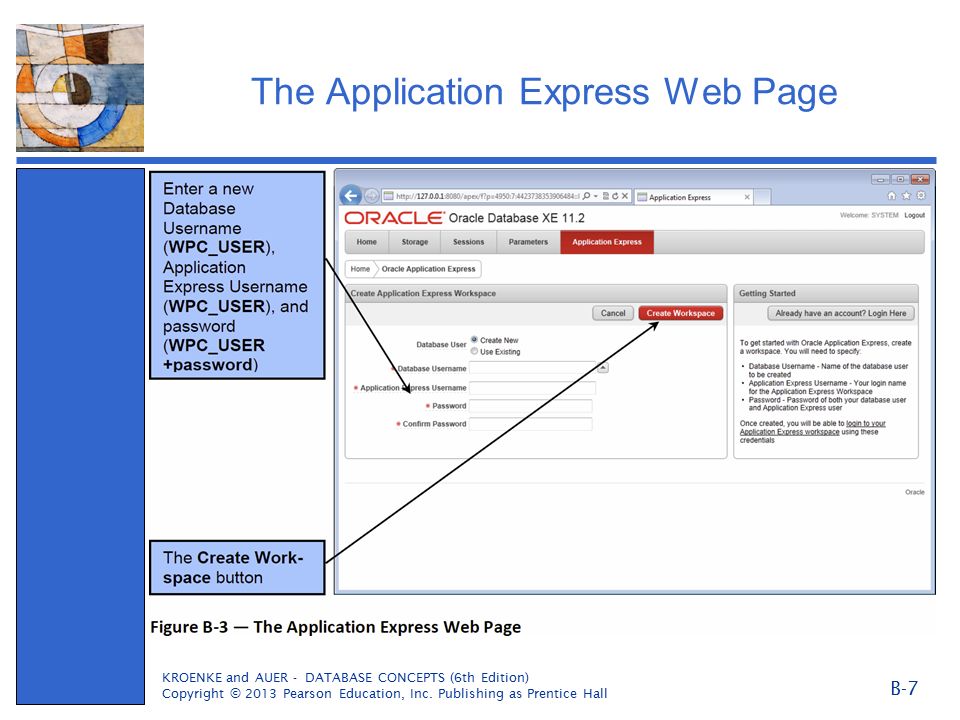960x720 pixels.
Task: Click the Database Username input field
Action: [532, 368]
